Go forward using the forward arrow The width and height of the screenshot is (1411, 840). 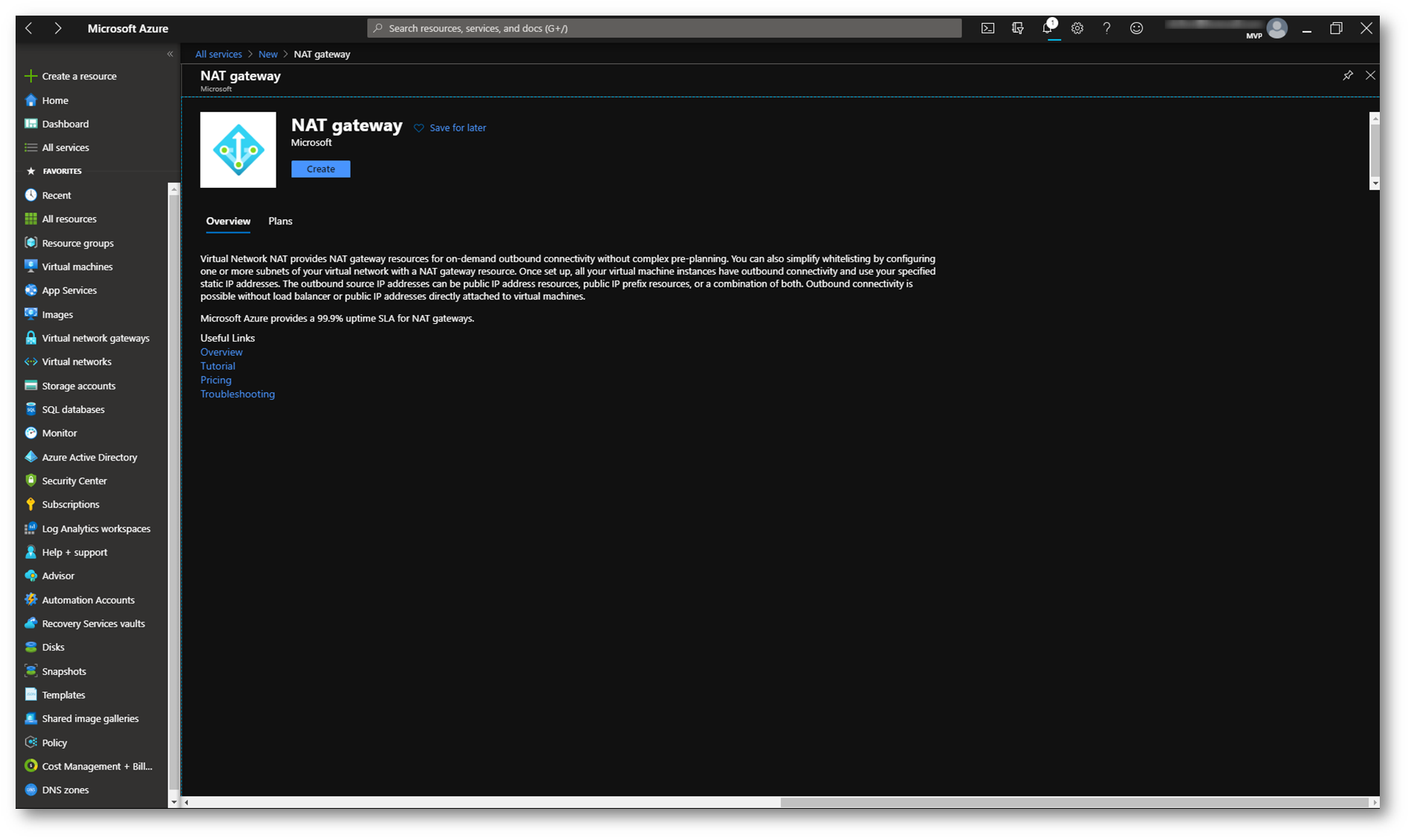click(58, 28)
